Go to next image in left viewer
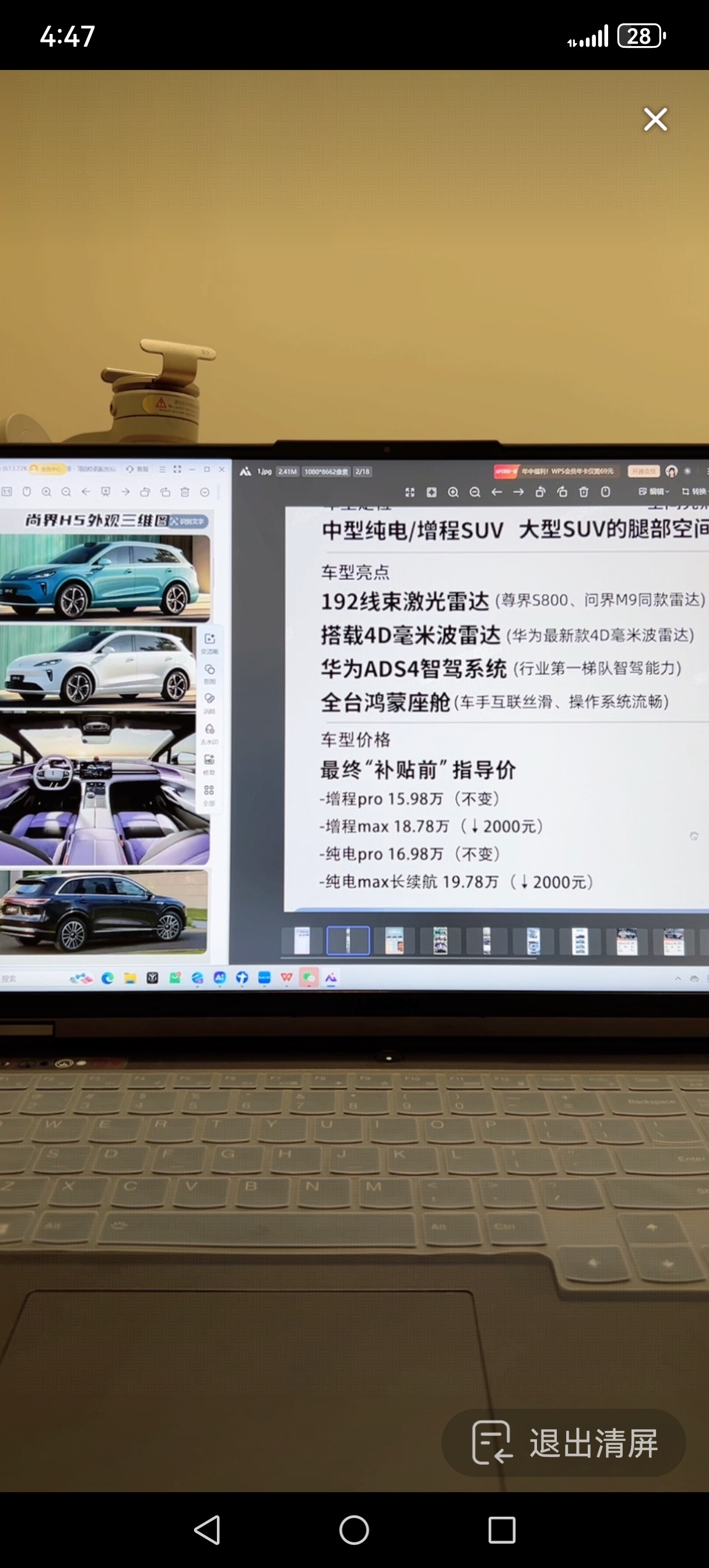Image resolution: width=709 pixels, height=1568 pixels. point(125,492)
